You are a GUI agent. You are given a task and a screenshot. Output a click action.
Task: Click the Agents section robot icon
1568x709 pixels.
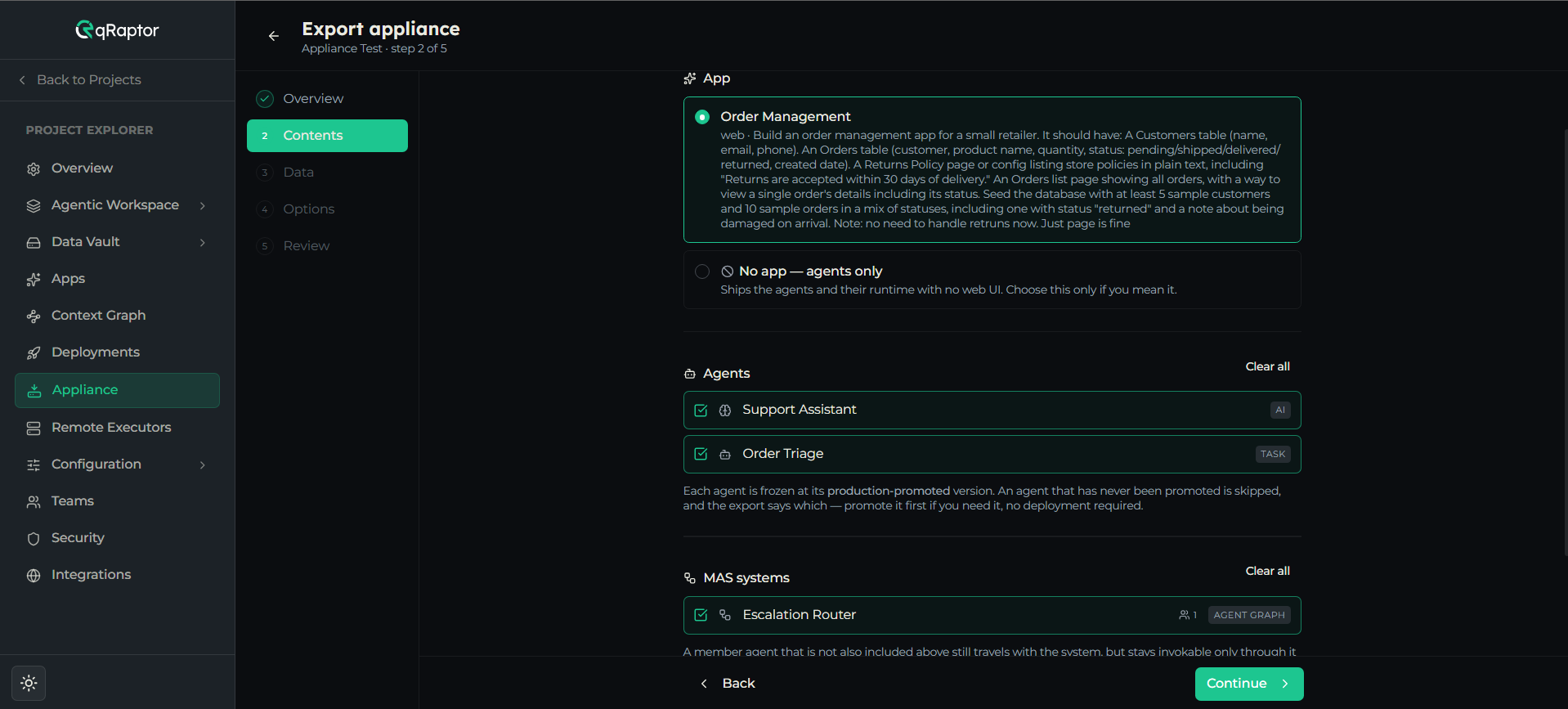click(x=690, y=374)
